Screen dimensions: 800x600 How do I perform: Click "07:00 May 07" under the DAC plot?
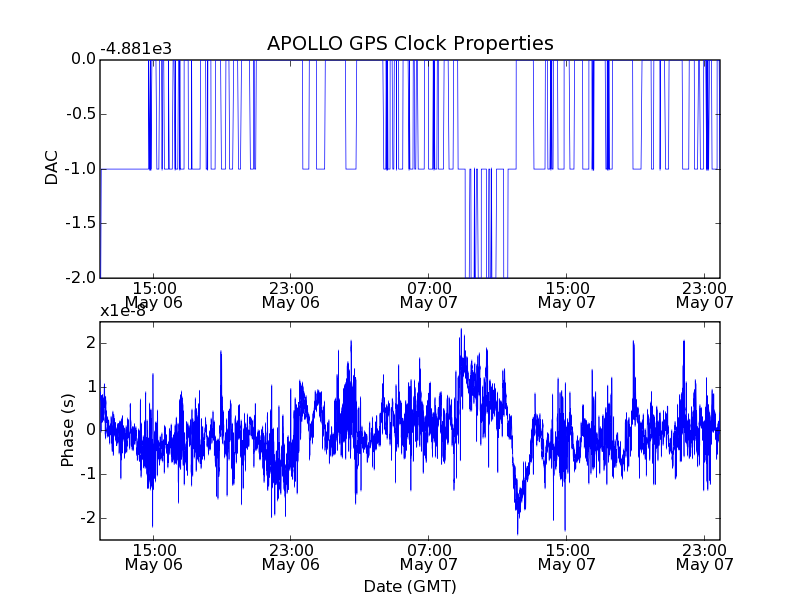[x=429, y=295]
